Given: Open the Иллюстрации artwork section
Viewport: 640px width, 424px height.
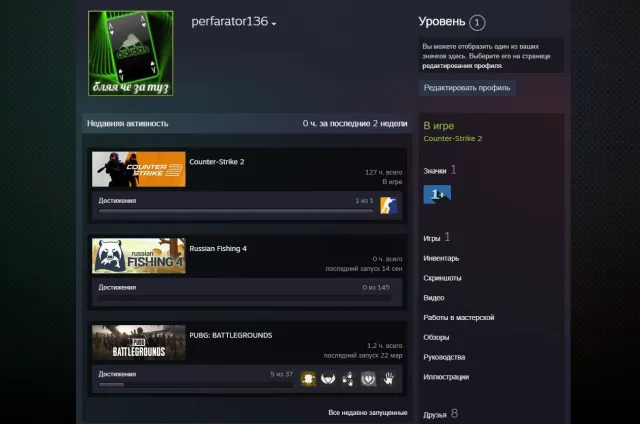Looking at the screenshot, I should 446,377.
